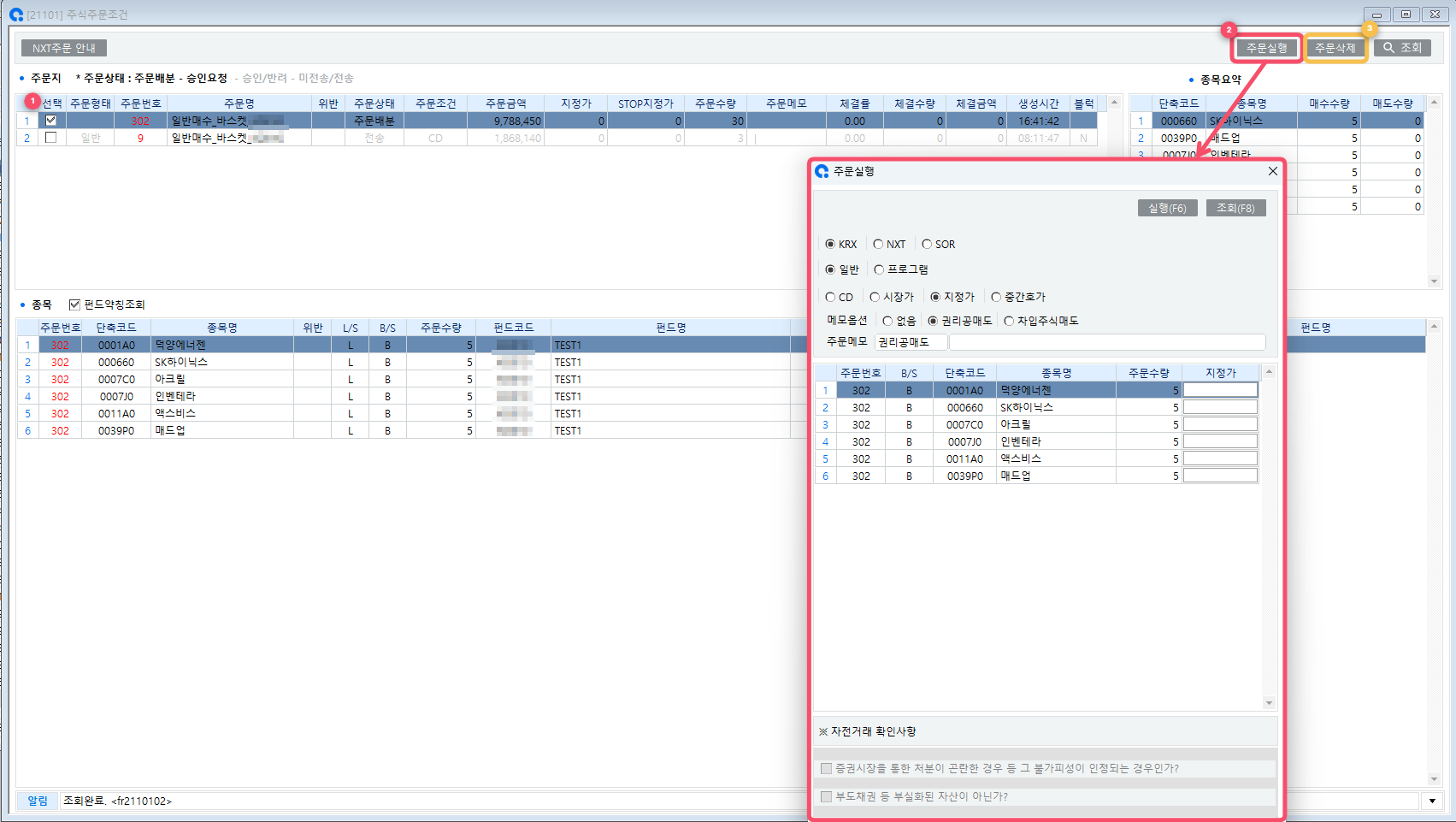Click the 000660 code in the 종목요약 table
The height and width of the screenshot is (822, 1456).
pyautogui.click(x=1179, y=121)
